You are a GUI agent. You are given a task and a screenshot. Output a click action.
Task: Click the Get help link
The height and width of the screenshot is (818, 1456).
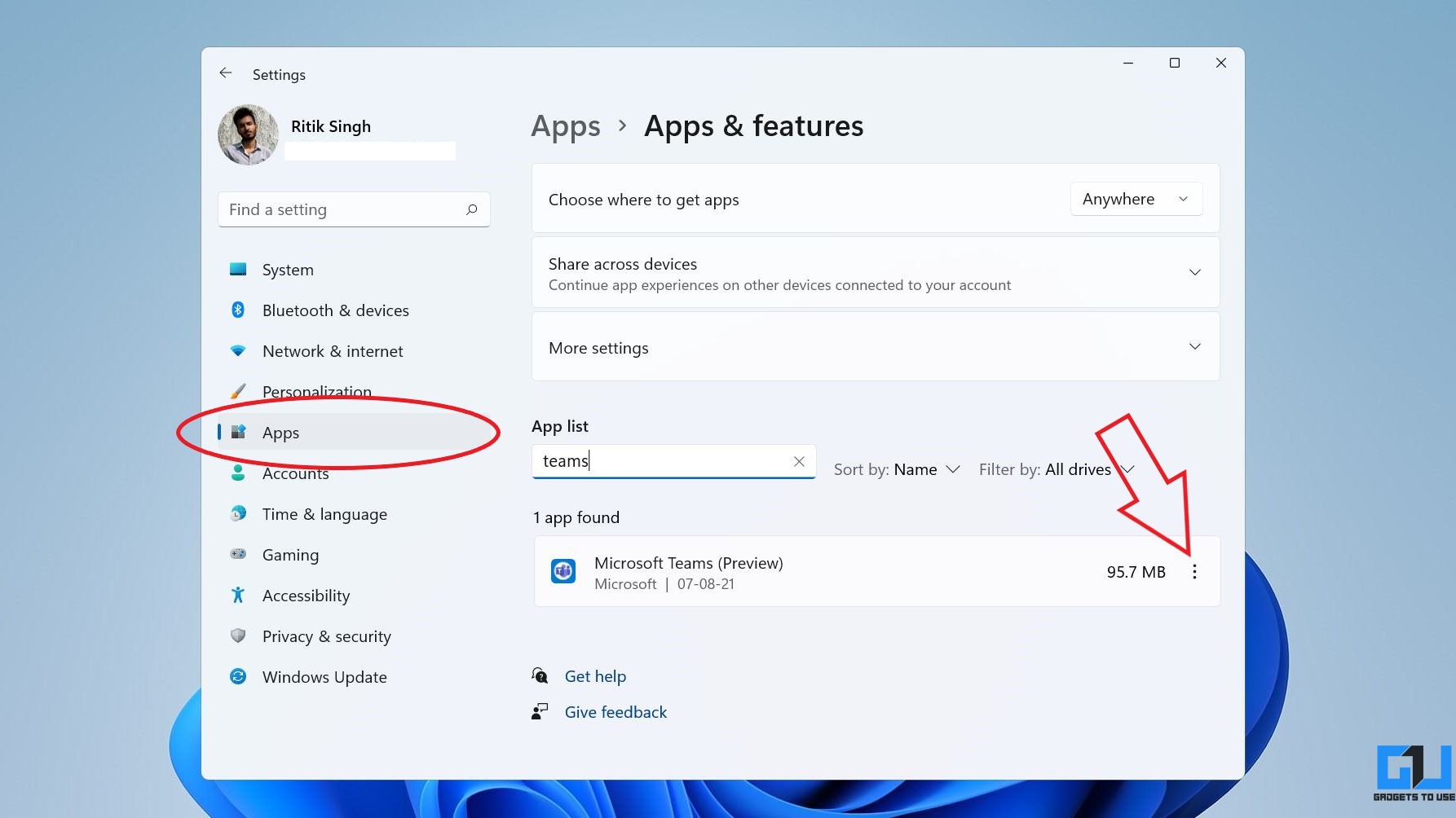(595, 676)
